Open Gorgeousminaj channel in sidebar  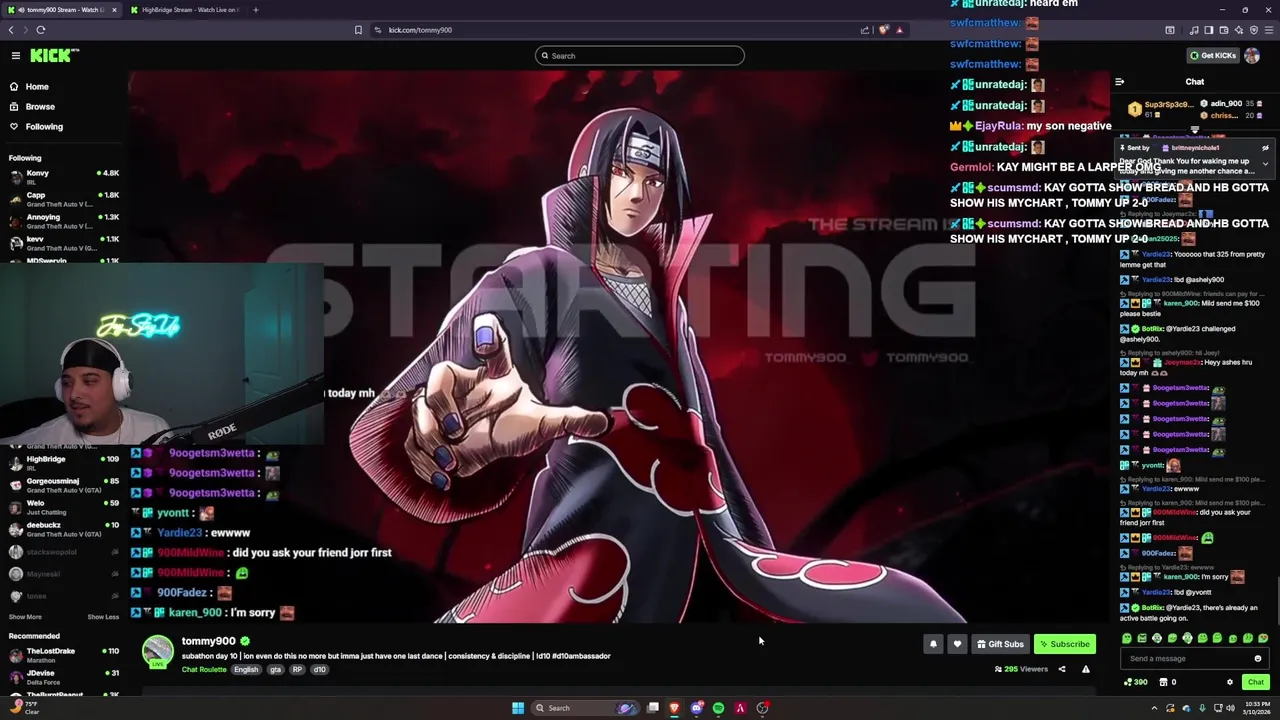(x=64, y=485)
